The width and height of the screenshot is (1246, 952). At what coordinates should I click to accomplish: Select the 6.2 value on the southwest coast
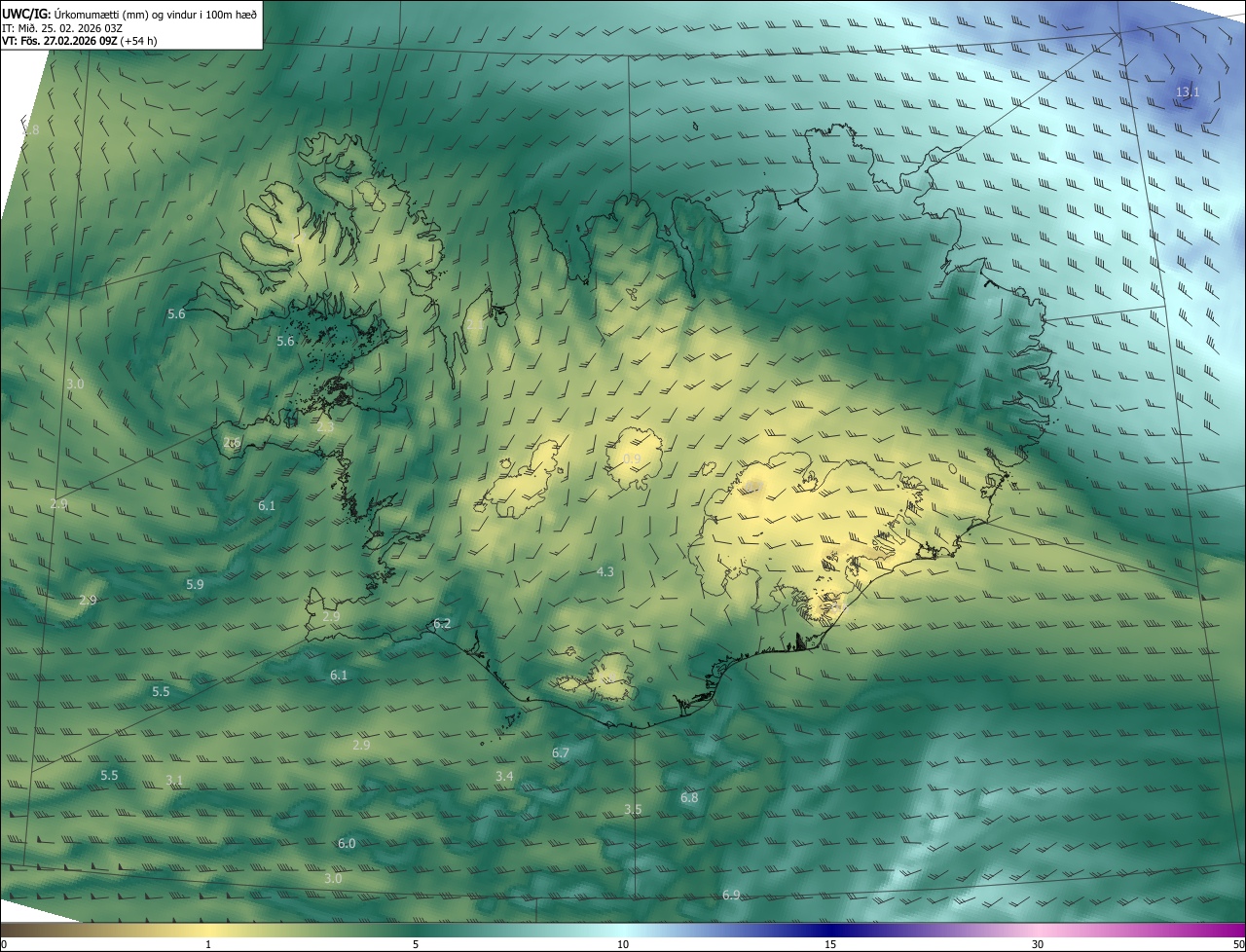[x=442, y=623]
